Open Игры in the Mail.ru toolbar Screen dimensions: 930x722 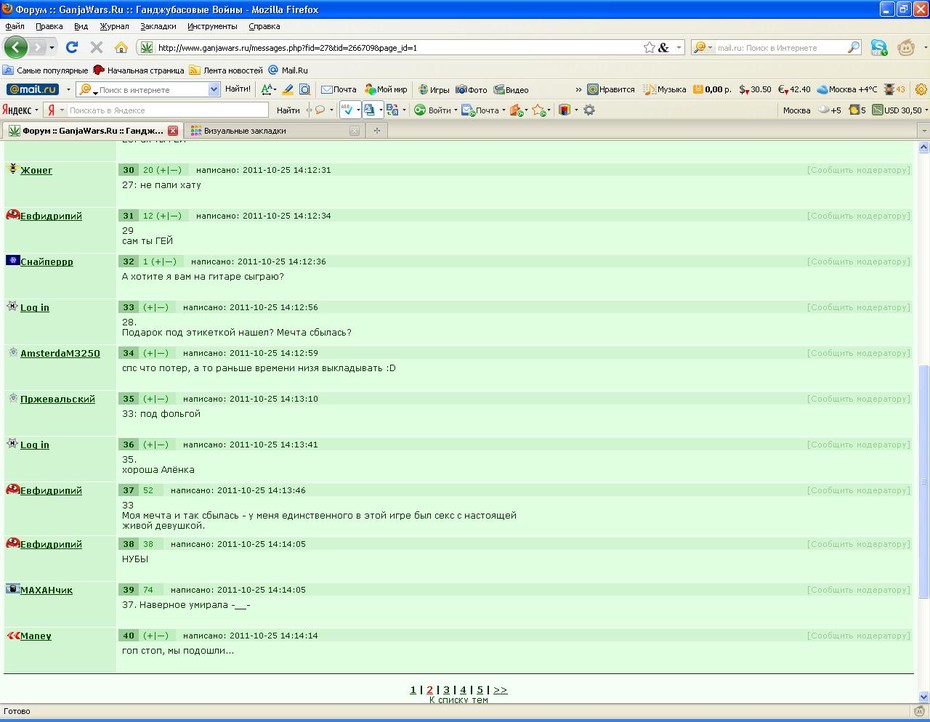click(434, 90)
